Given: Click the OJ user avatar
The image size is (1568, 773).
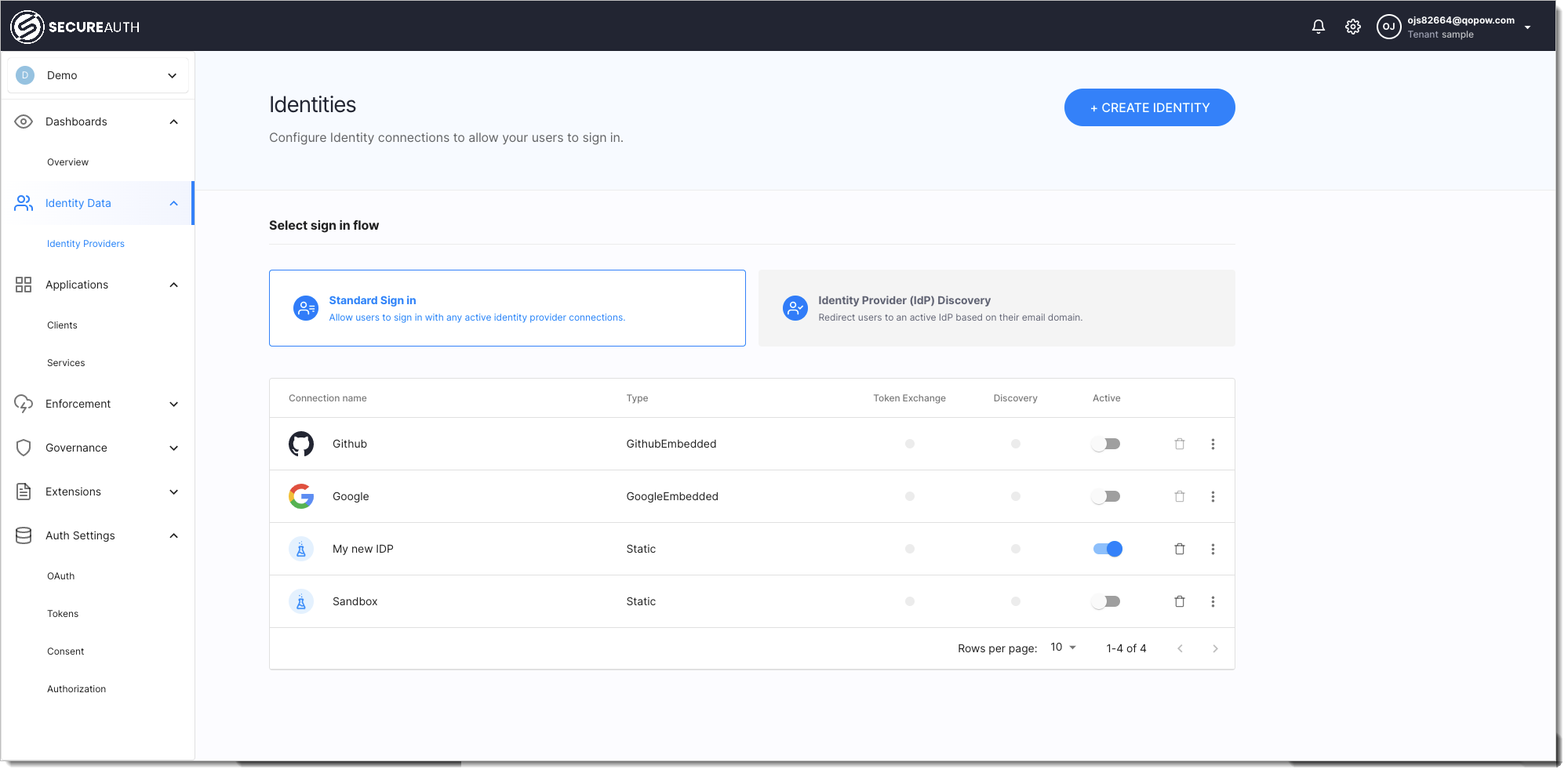Looking at the screenshot, I should point(1388,27).
